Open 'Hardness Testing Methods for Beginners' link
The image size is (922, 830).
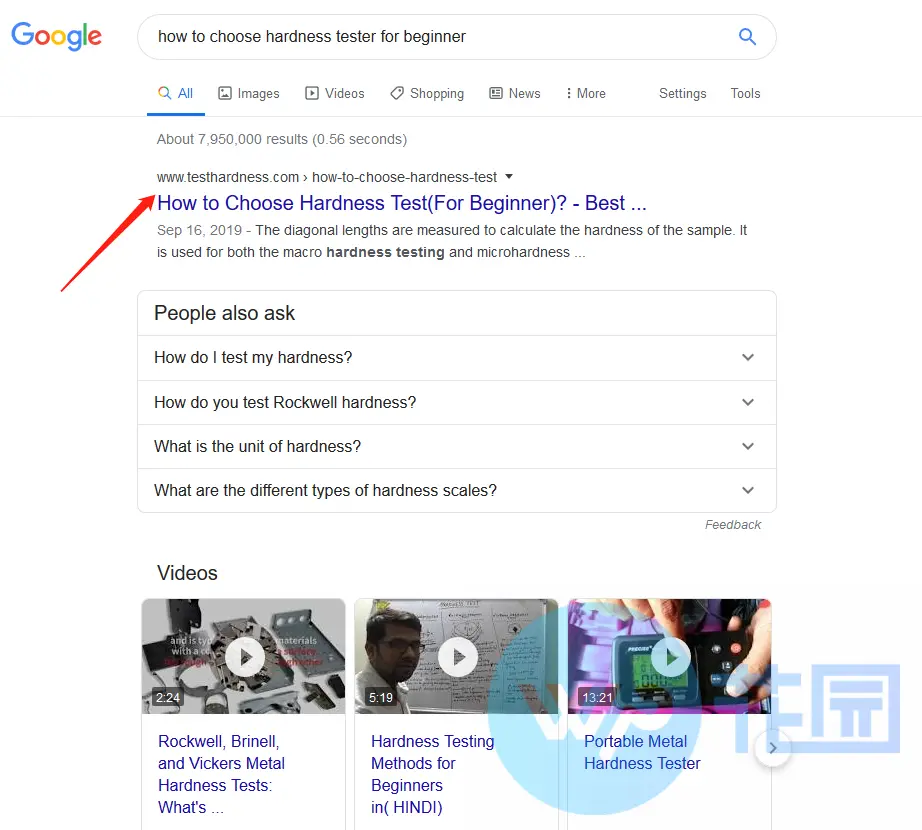(432, 774)
